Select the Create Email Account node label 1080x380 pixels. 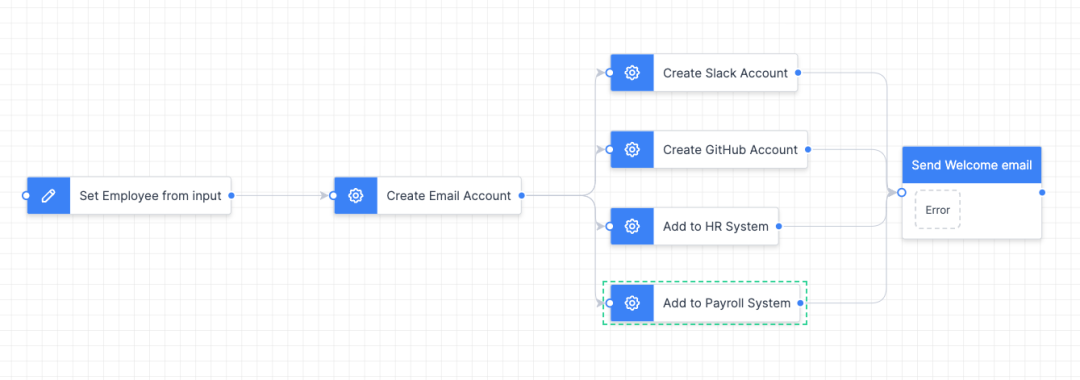448,196
